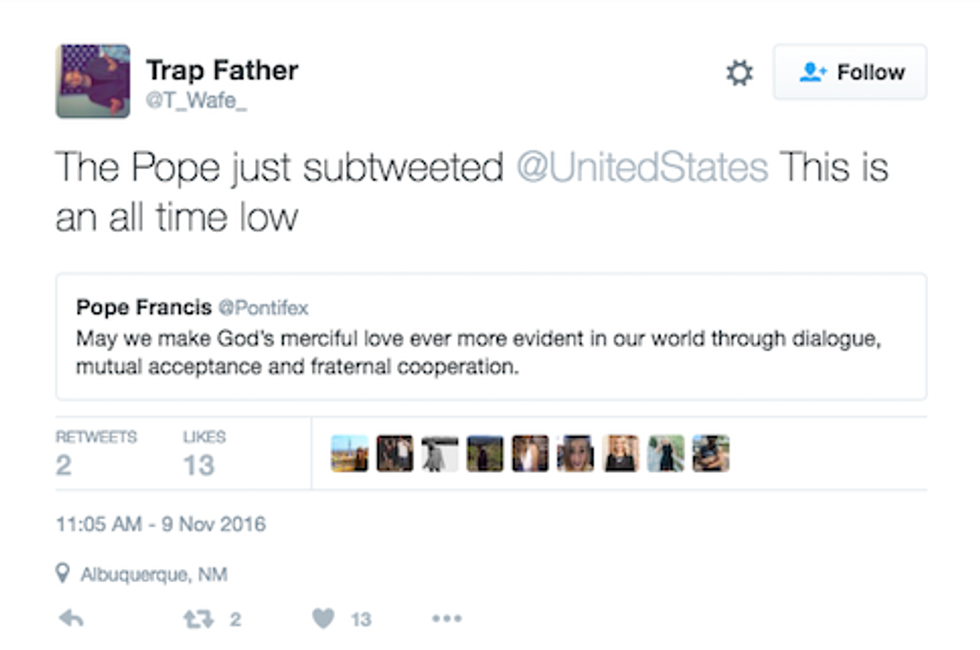Image resolution: width=980 pixels, height=650 pixels.
Task: View the list of 2 retweets
Action: [x=96, y=453]
